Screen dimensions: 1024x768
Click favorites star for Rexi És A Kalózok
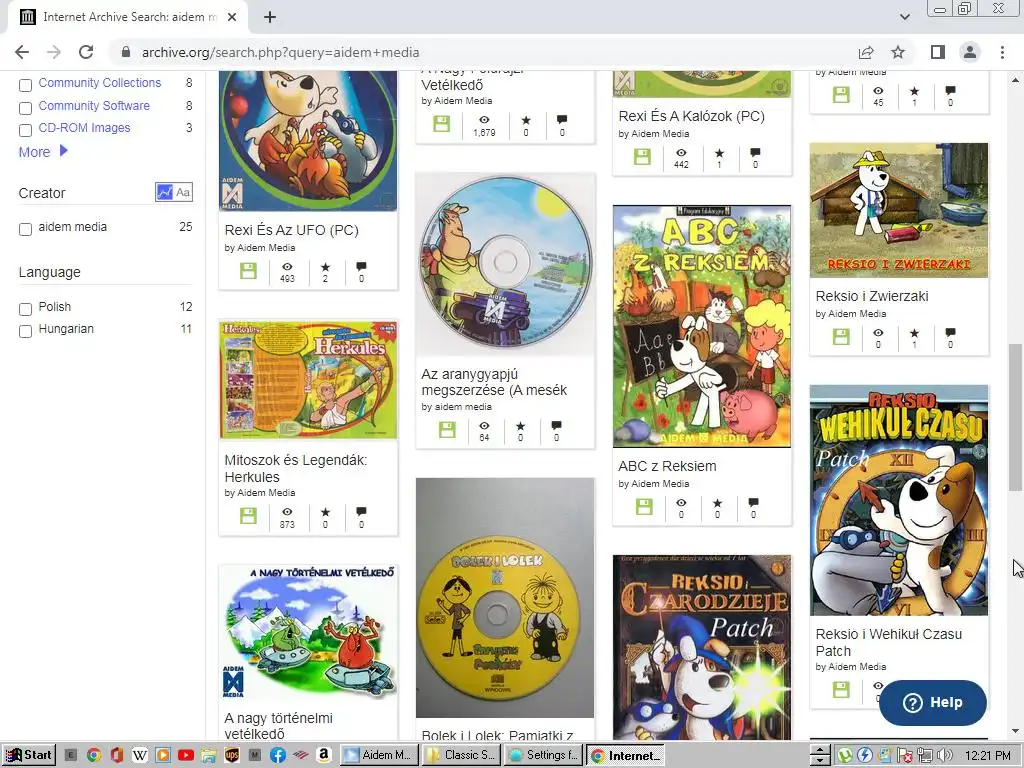pyautogui.click(x=719, y=153)
